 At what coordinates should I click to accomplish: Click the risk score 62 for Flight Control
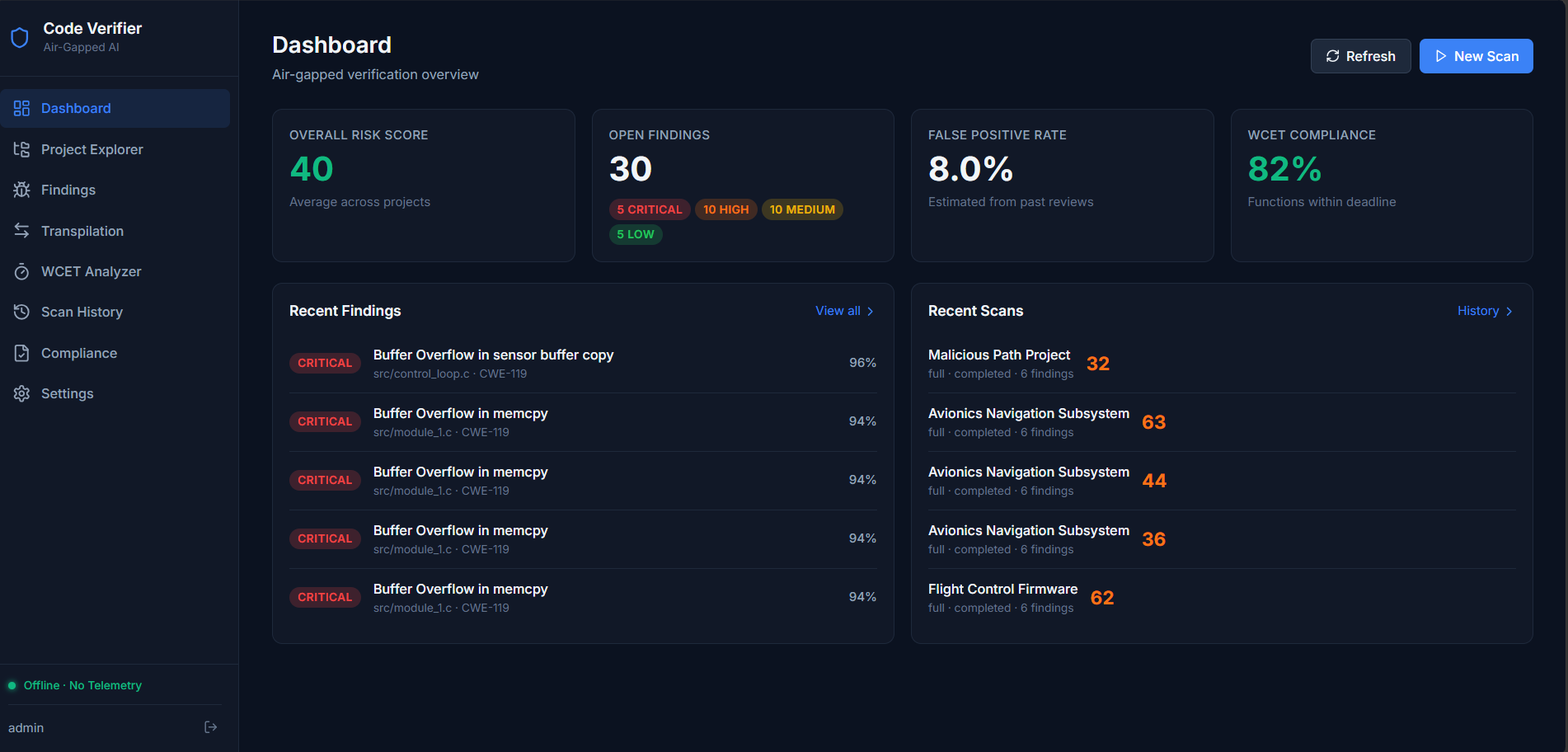(1102, 598)
